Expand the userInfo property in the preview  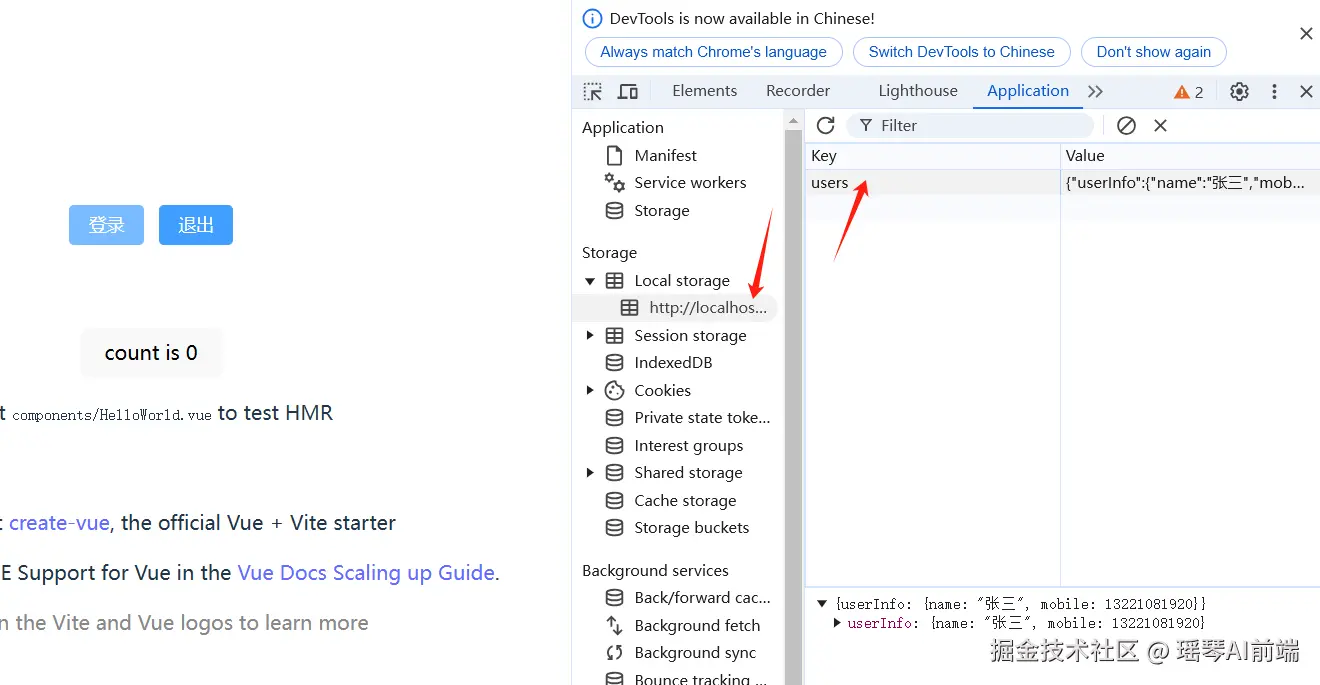[x=838, y=623]
